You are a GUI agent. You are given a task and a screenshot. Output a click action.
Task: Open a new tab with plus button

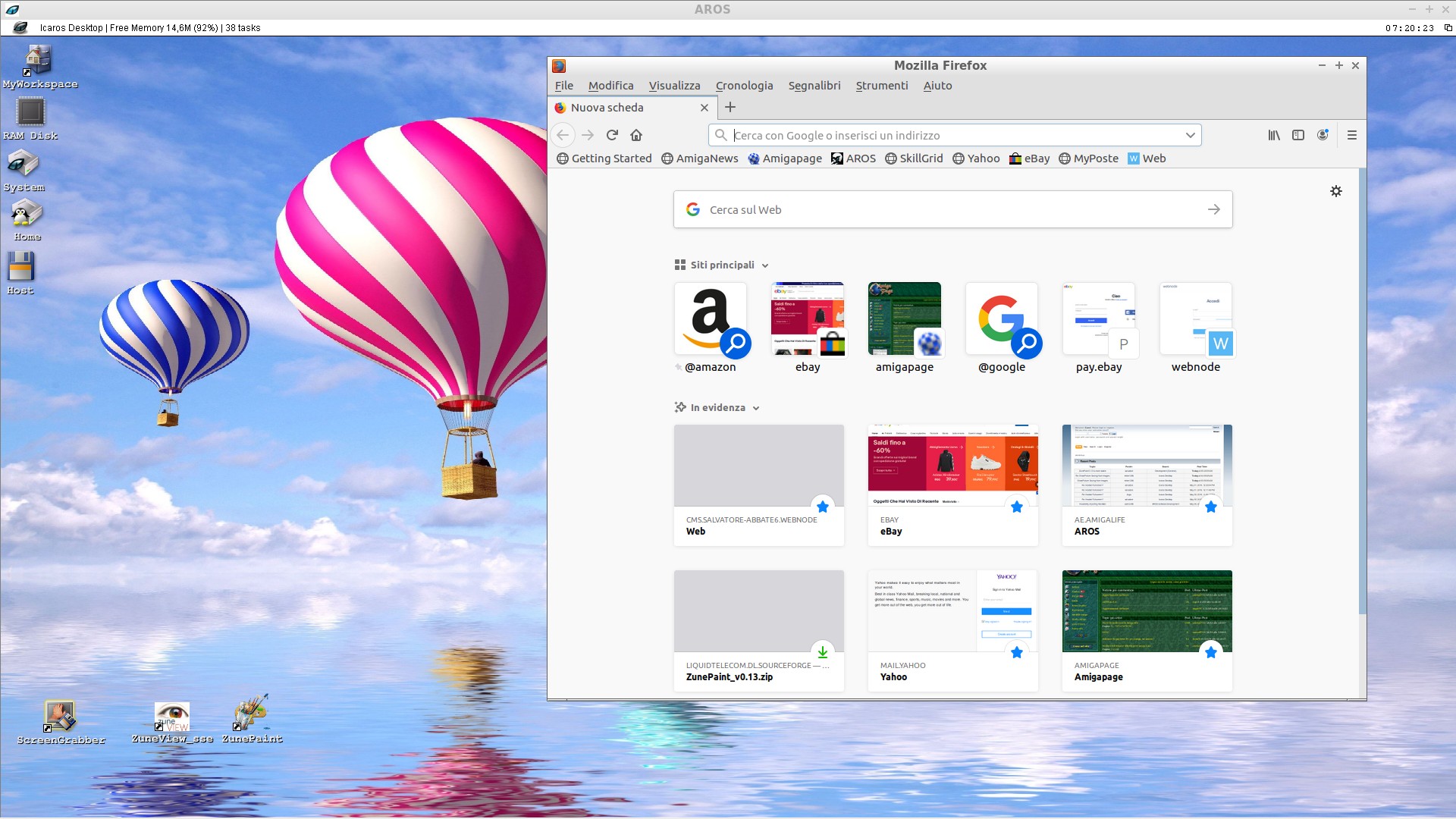tap(730, 107)
